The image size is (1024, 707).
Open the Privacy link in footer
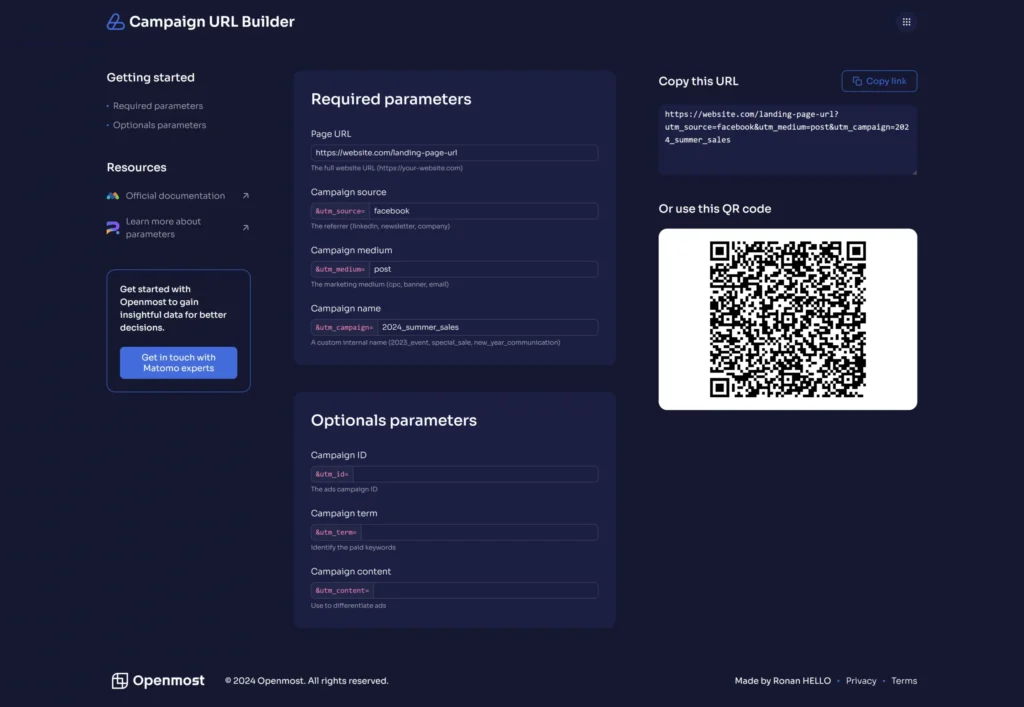tap(860, 681)
